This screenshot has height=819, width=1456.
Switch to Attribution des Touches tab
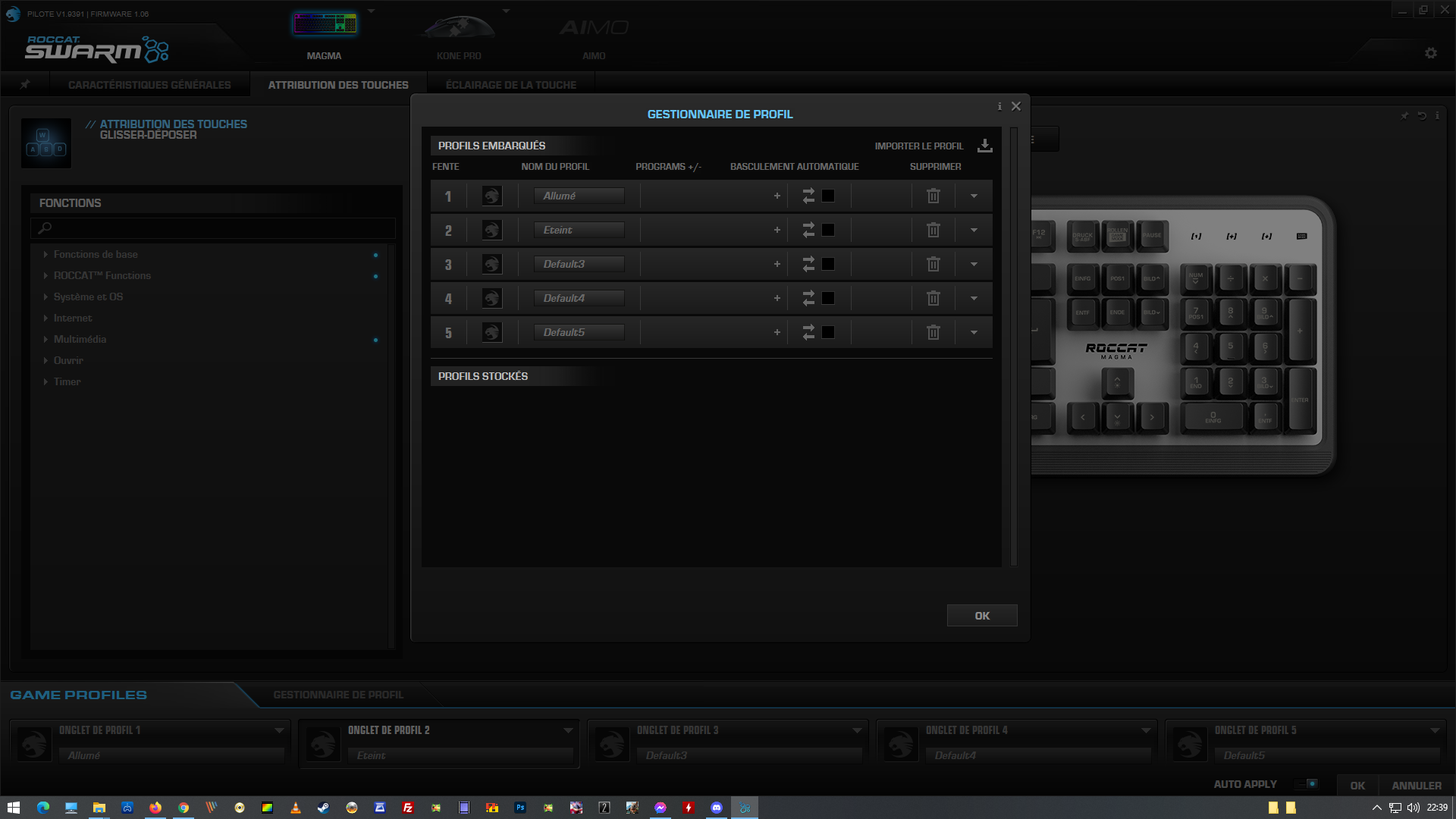tap(338, 85)
